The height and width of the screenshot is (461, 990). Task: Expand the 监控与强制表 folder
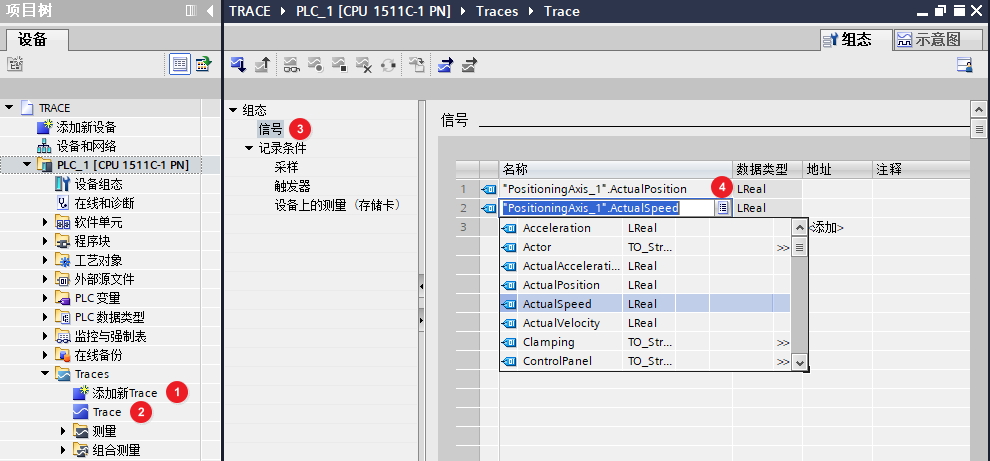[x=45, y=336]
